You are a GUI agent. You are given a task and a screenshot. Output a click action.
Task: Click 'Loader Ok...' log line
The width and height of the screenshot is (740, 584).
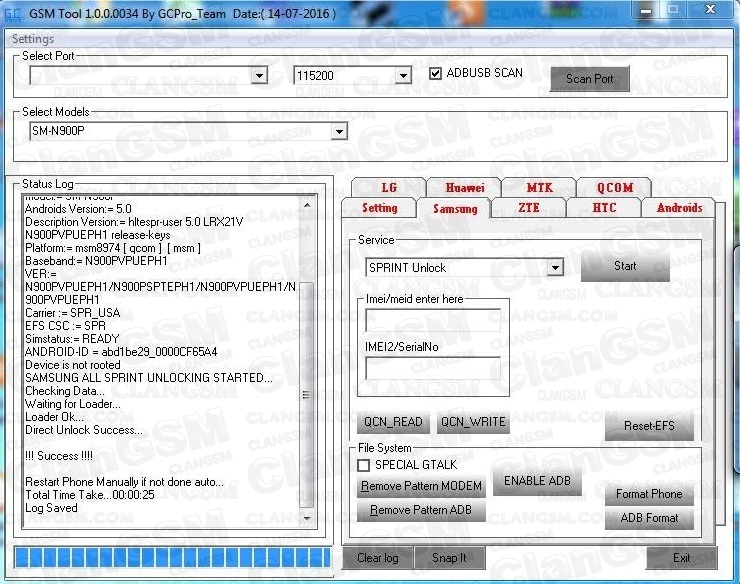(54, 417)
